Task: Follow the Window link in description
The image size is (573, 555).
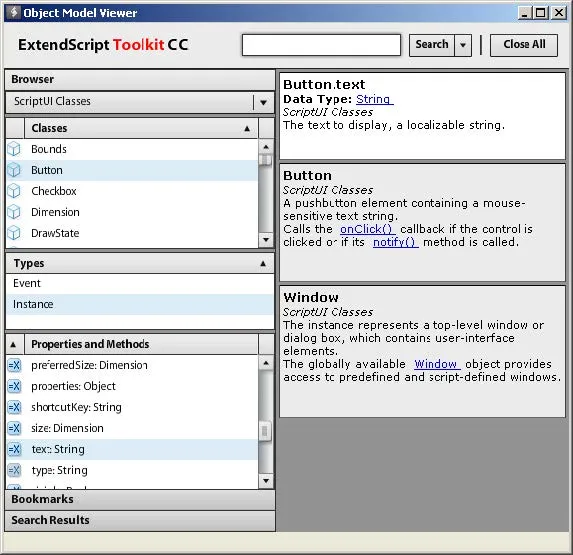Action: (x=437, y=364)
